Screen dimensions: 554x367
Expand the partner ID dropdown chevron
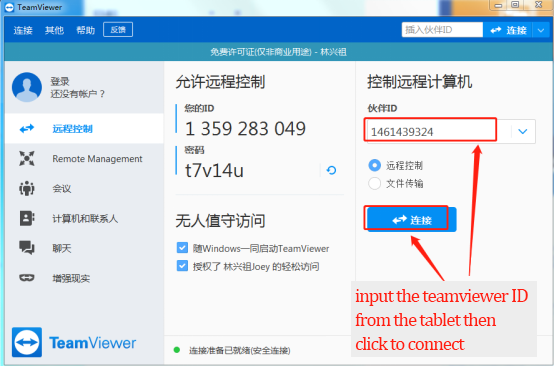523,132
